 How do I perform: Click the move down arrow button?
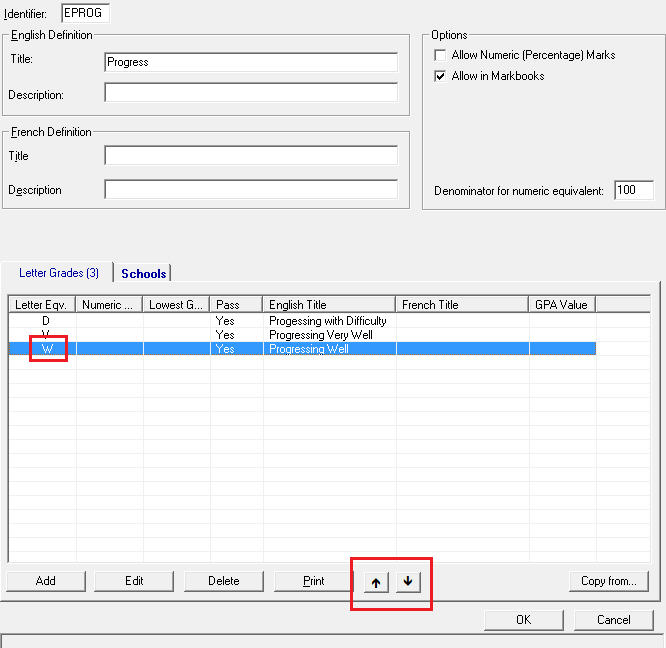407,582
